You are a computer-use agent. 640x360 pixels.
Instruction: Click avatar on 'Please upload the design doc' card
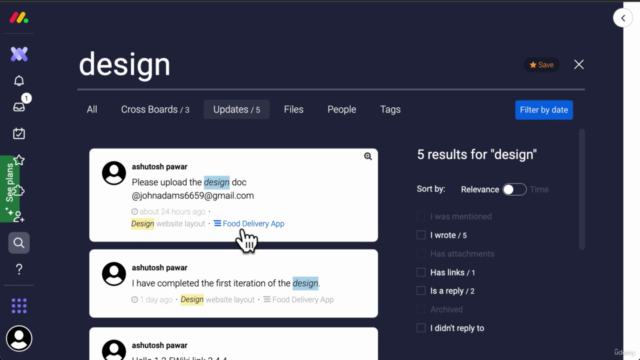click(114, 173)
